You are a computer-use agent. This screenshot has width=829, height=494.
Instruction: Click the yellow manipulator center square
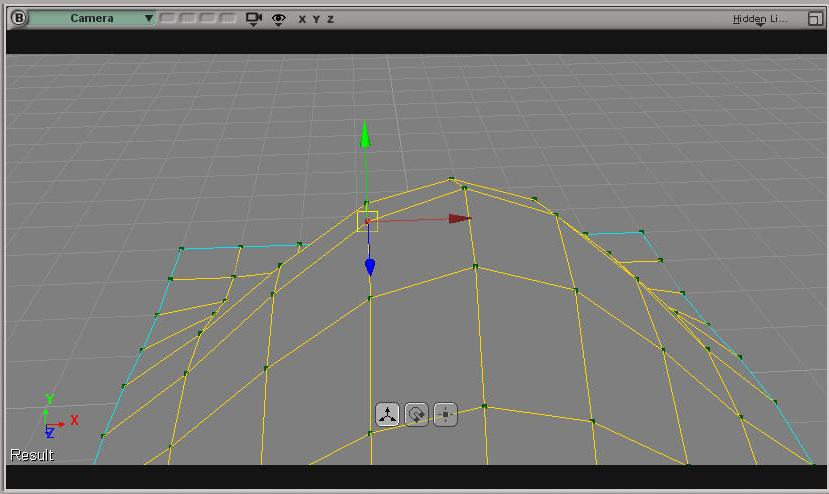point(368,221)
